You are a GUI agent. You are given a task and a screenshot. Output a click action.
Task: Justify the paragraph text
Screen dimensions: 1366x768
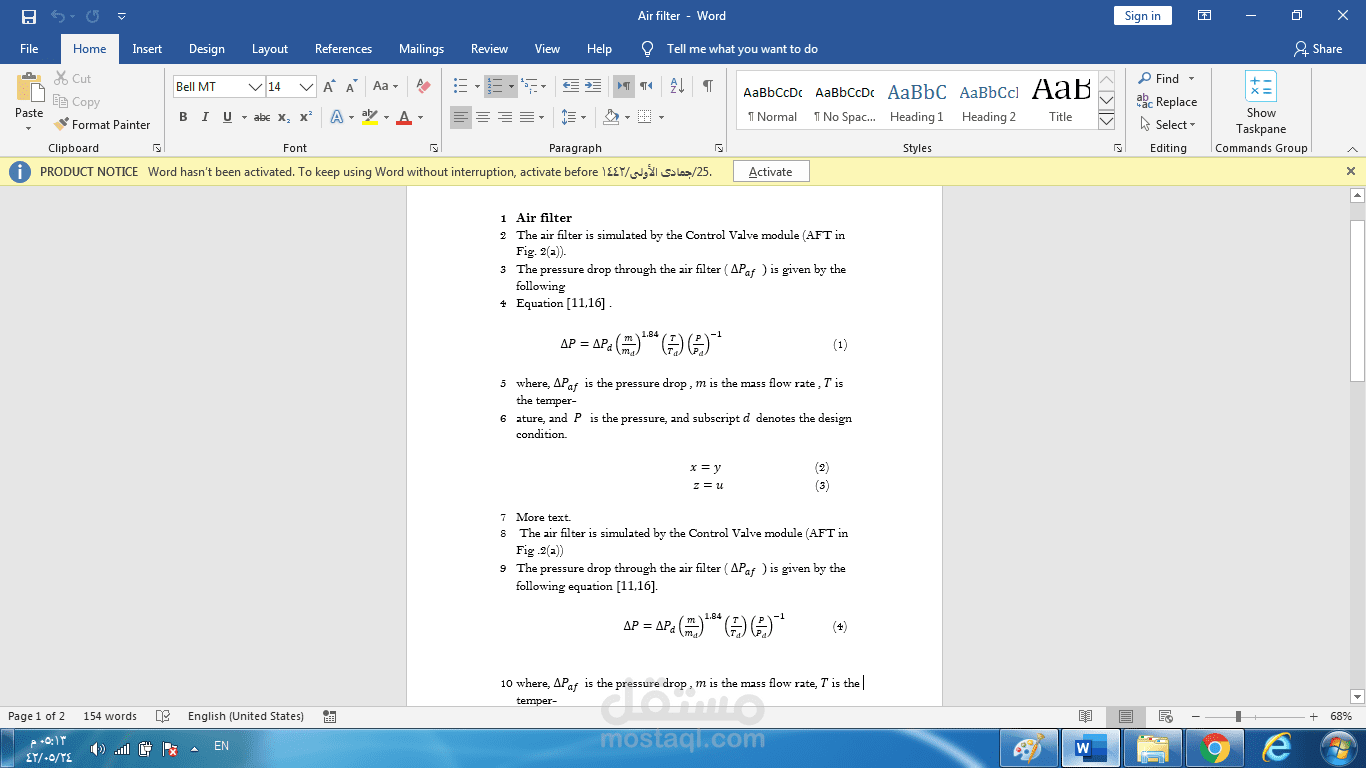(527, 118)
